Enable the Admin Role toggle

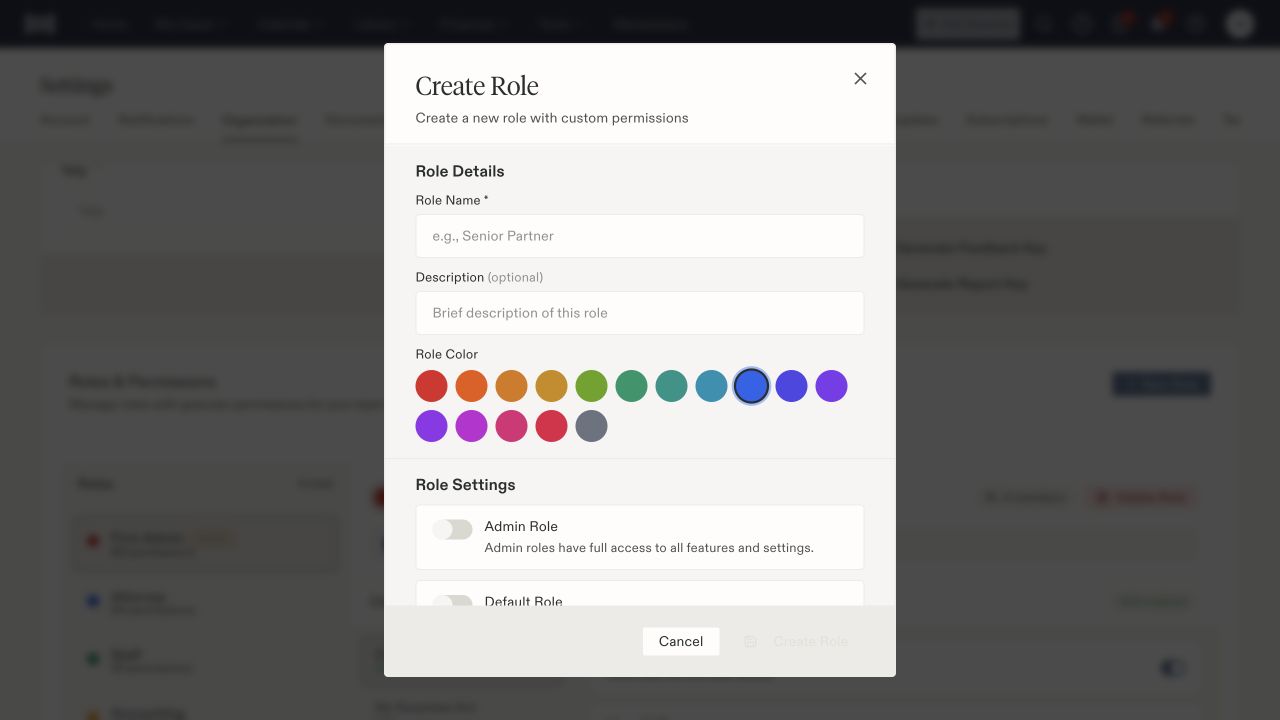[452, 529]
